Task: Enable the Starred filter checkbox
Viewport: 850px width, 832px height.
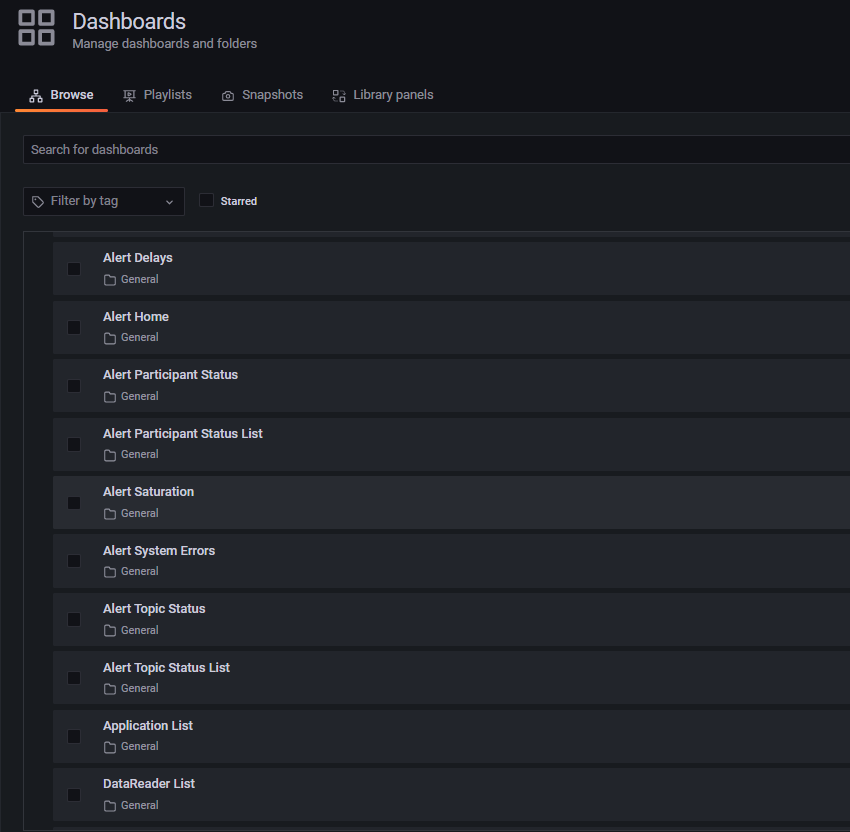Action: click(206, 200)
